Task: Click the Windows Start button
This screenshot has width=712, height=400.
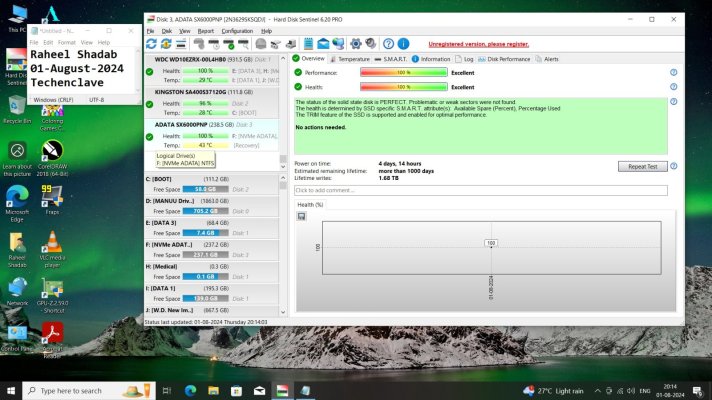Action: [x=11, y=390]
